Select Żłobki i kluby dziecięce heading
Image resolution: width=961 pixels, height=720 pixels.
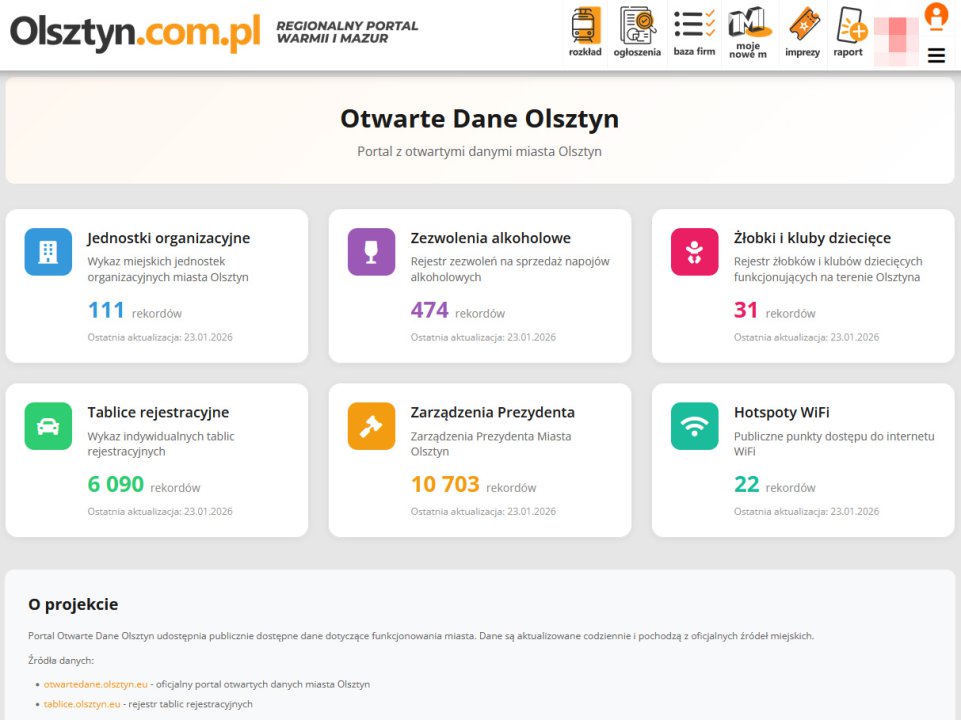click(812, 238)
